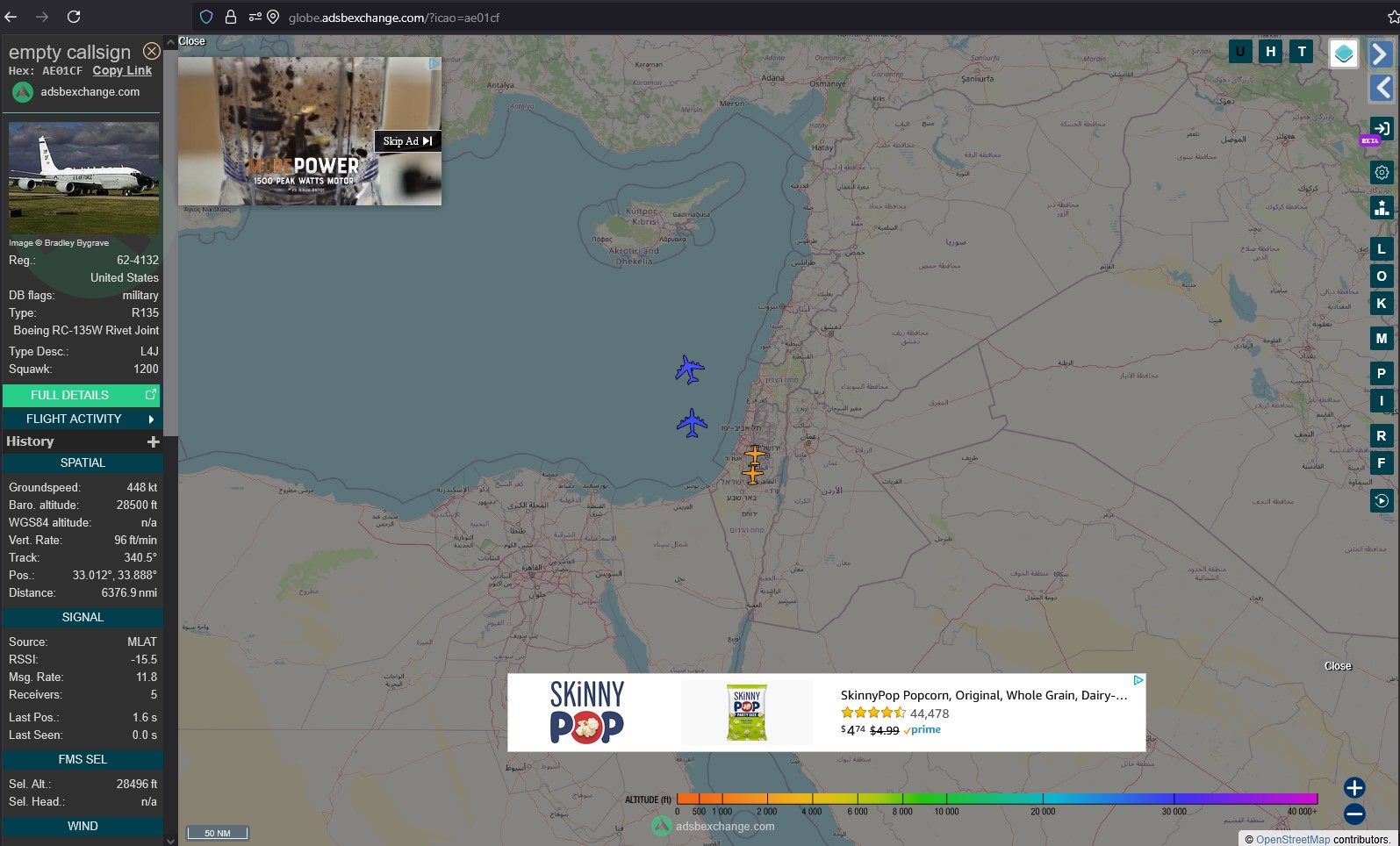The height and width of the screenshot is (846, 1400).
Task: Click the Copy Link link
Action: click(122, 70)
